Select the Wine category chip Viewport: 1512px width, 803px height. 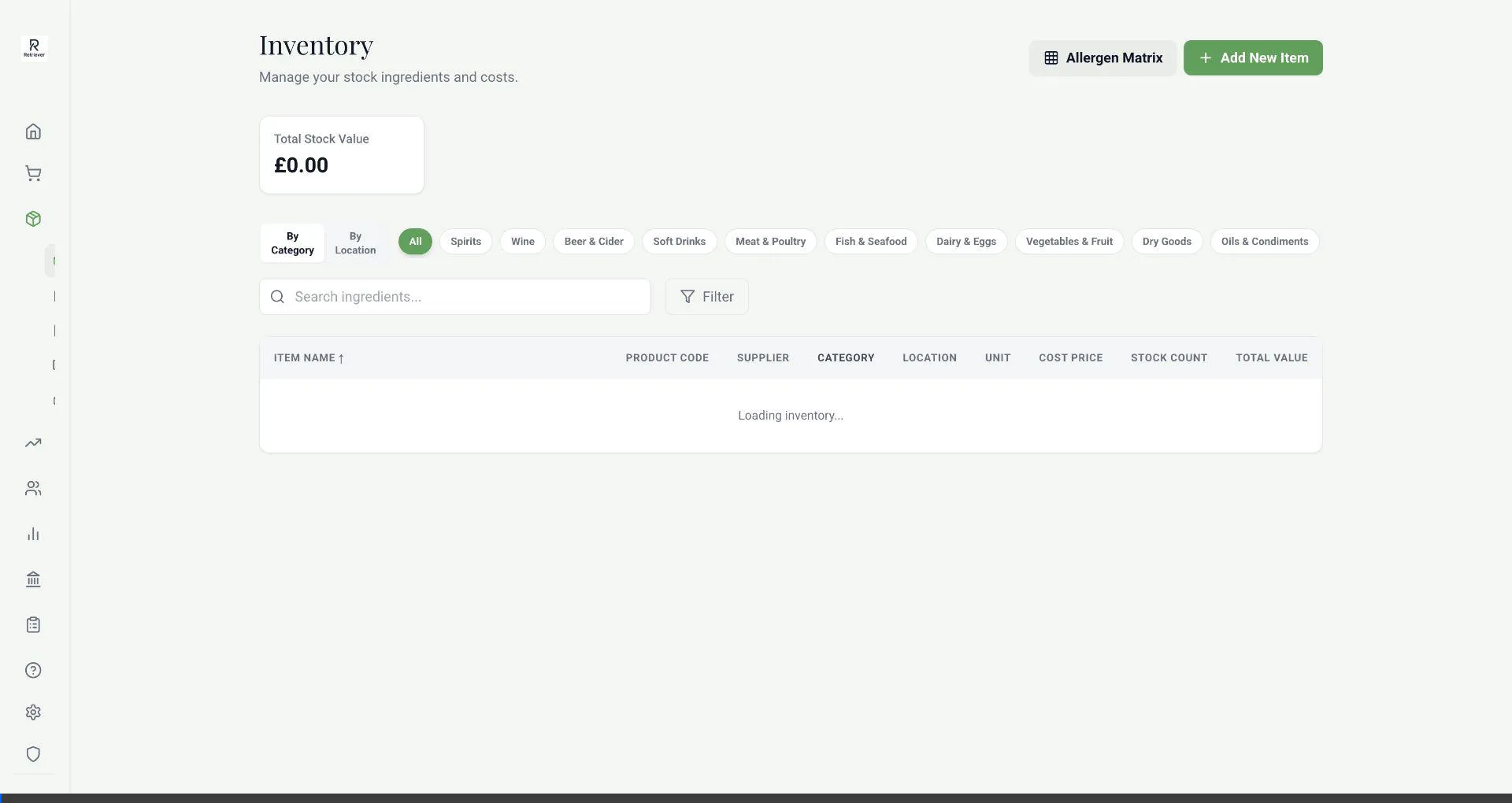[x=522, y=241]
